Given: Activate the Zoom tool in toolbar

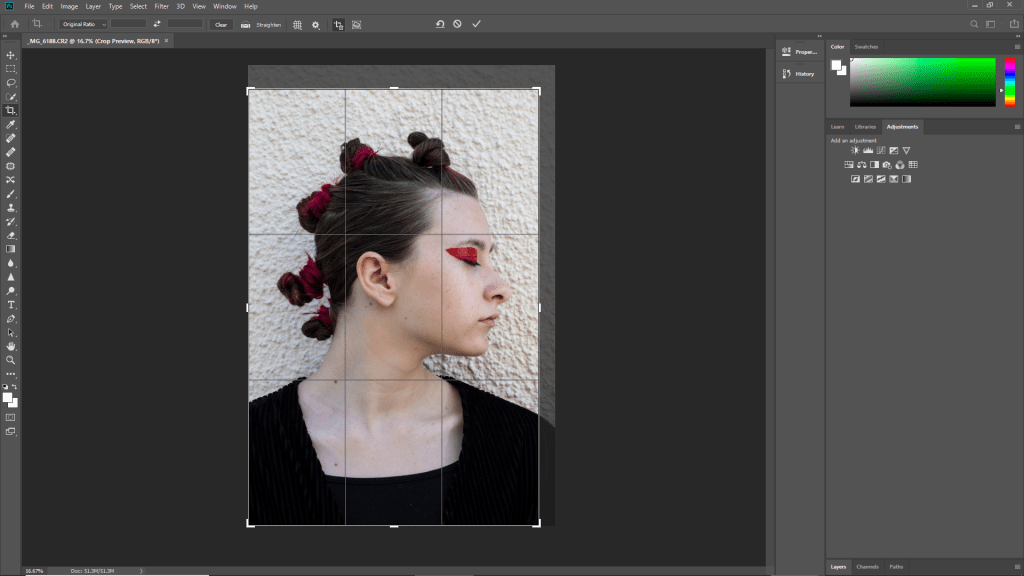Looking at the screenshot, I should pyautogui.click(x=11, y=359).
